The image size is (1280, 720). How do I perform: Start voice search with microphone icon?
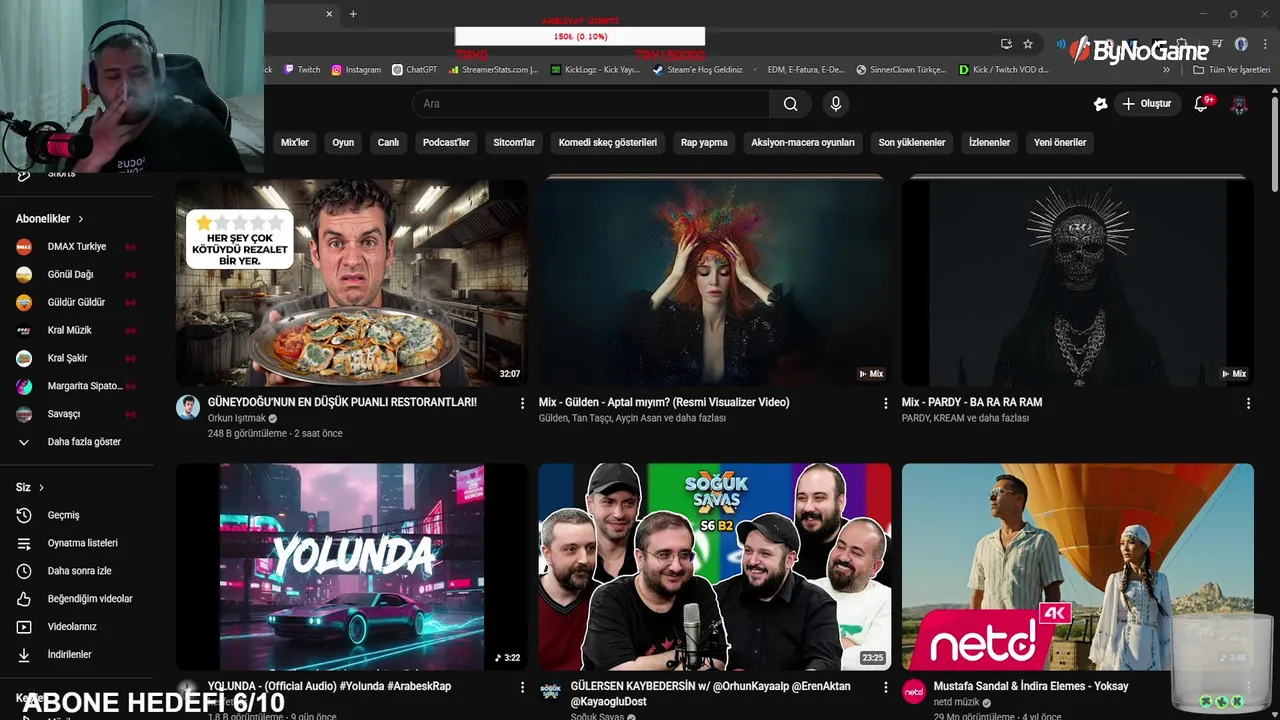(x=836, y=104)
